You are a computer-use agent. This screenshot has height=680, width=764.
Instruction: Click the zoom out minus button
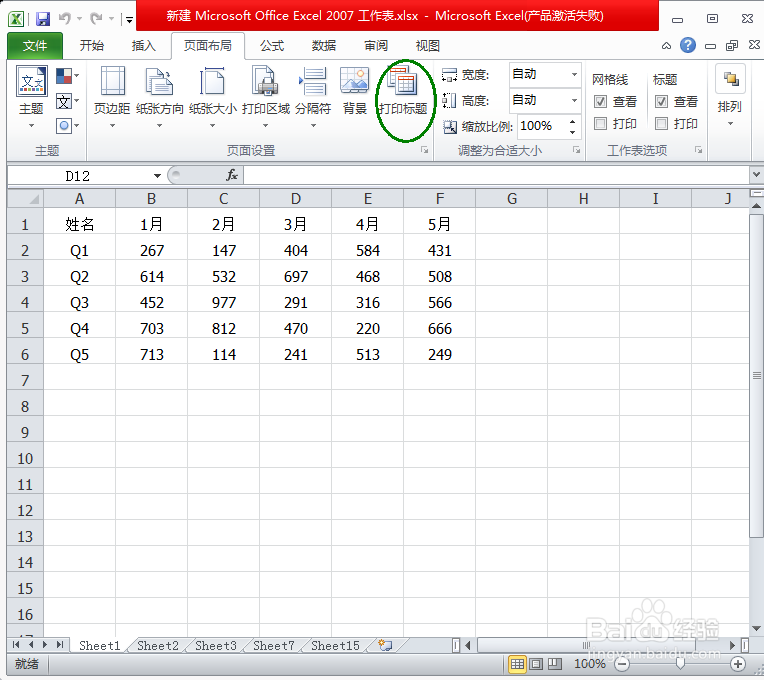[622, 664]
